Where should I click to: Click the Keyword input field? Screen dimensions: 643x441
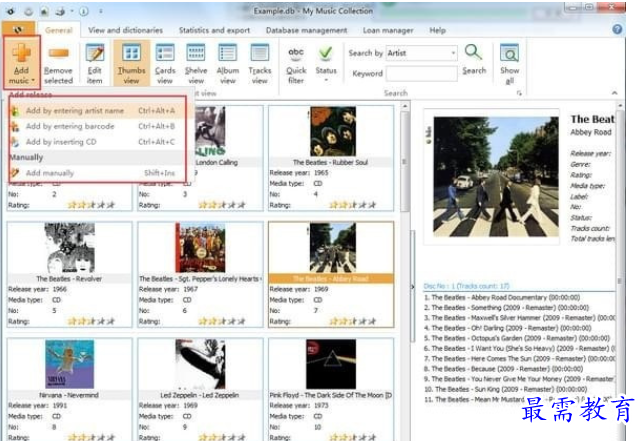tap(422, 73)
